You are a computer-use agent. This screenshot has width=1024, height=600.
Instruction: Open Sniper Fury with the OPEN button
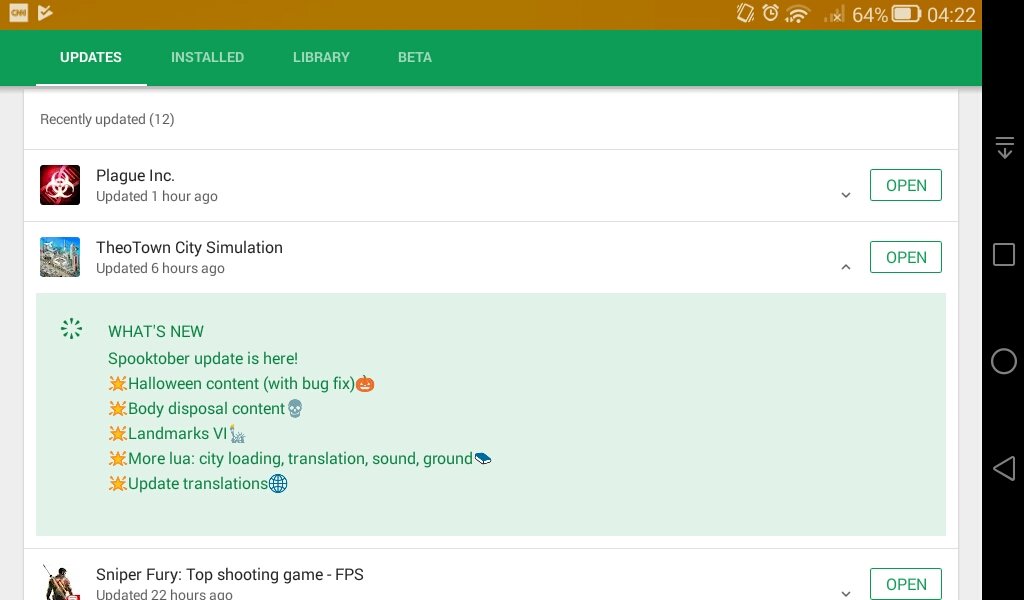[x=906, y=584]
